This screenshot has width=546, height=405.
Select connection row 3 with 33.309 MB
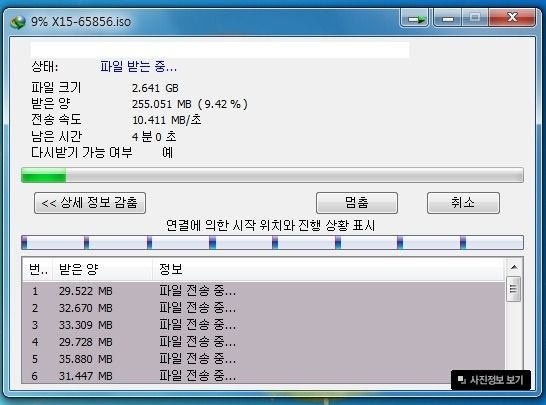point(264,325)
